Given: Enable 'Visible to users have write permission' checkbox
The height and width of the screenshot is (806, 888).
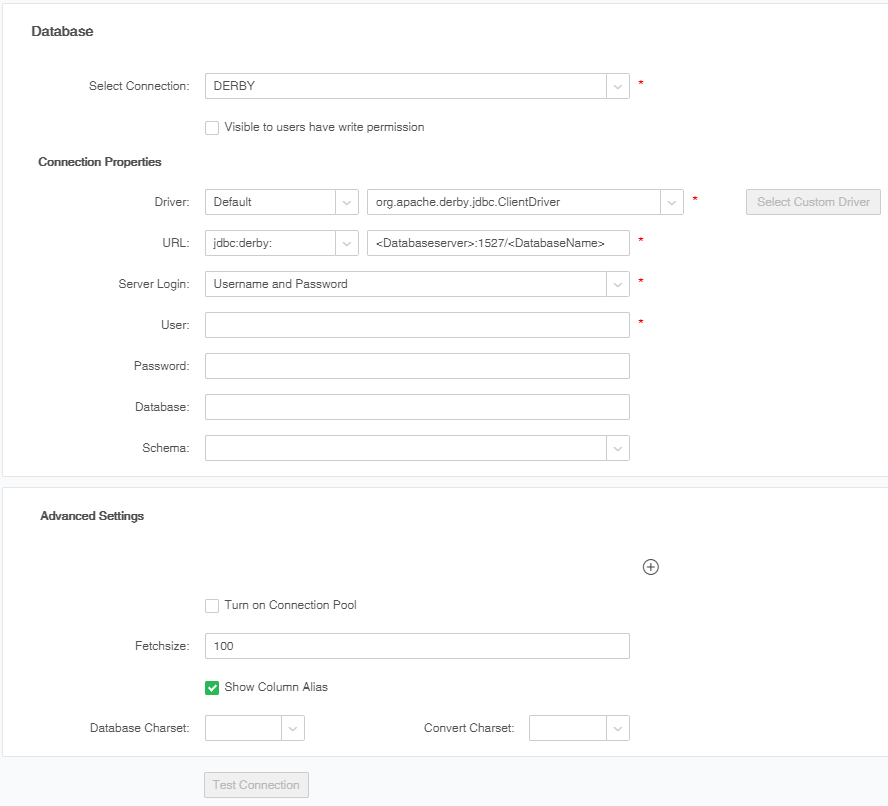Looking at the screenshot, I should [212, 128].
